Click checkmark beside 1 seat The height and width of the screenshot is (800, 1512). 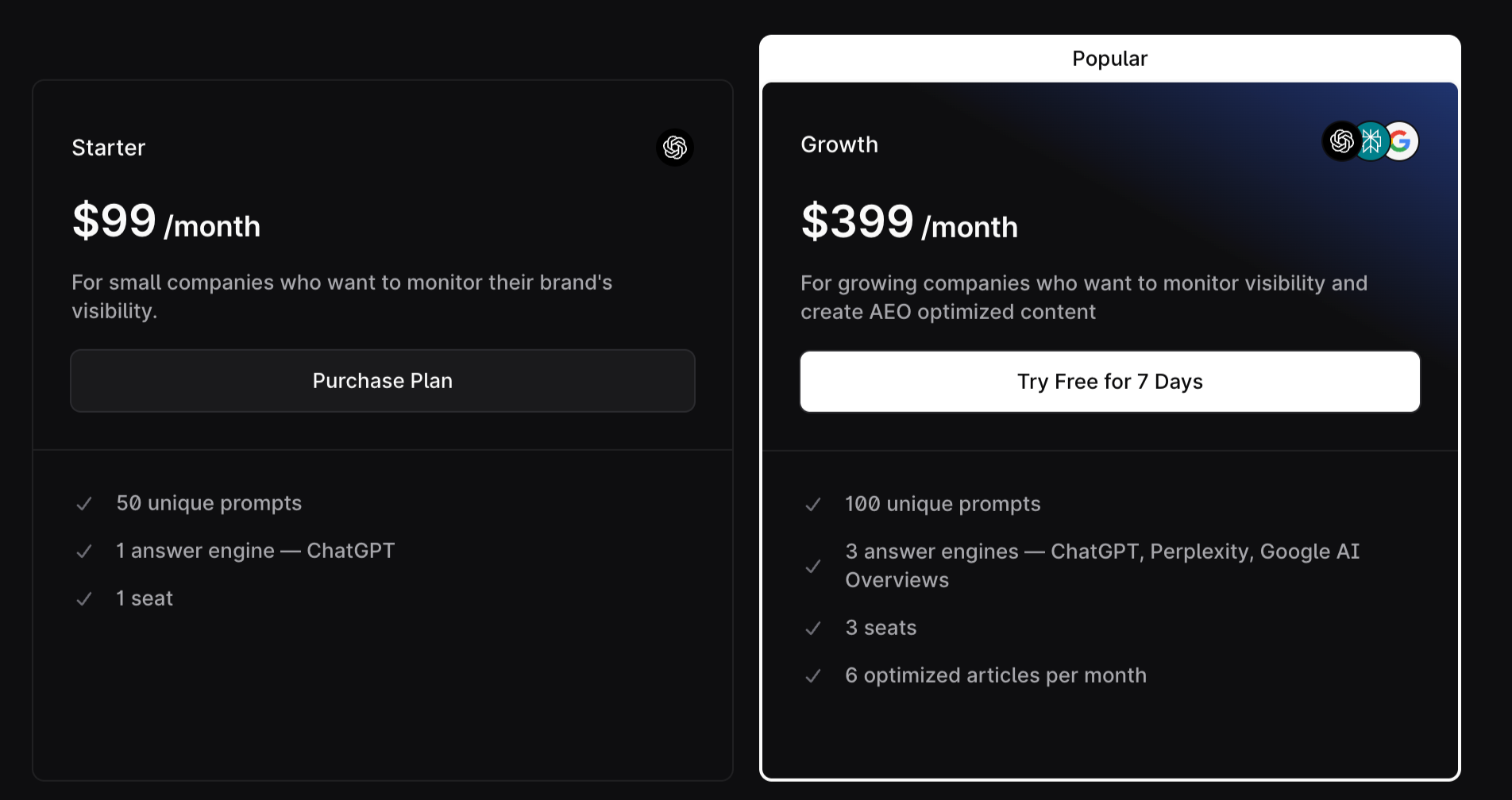[x=84, y=599]
